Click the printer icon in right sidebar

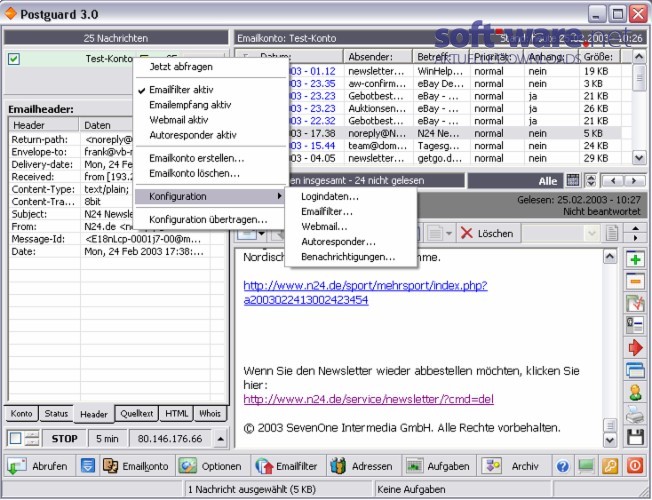click(x=635, y=415)
